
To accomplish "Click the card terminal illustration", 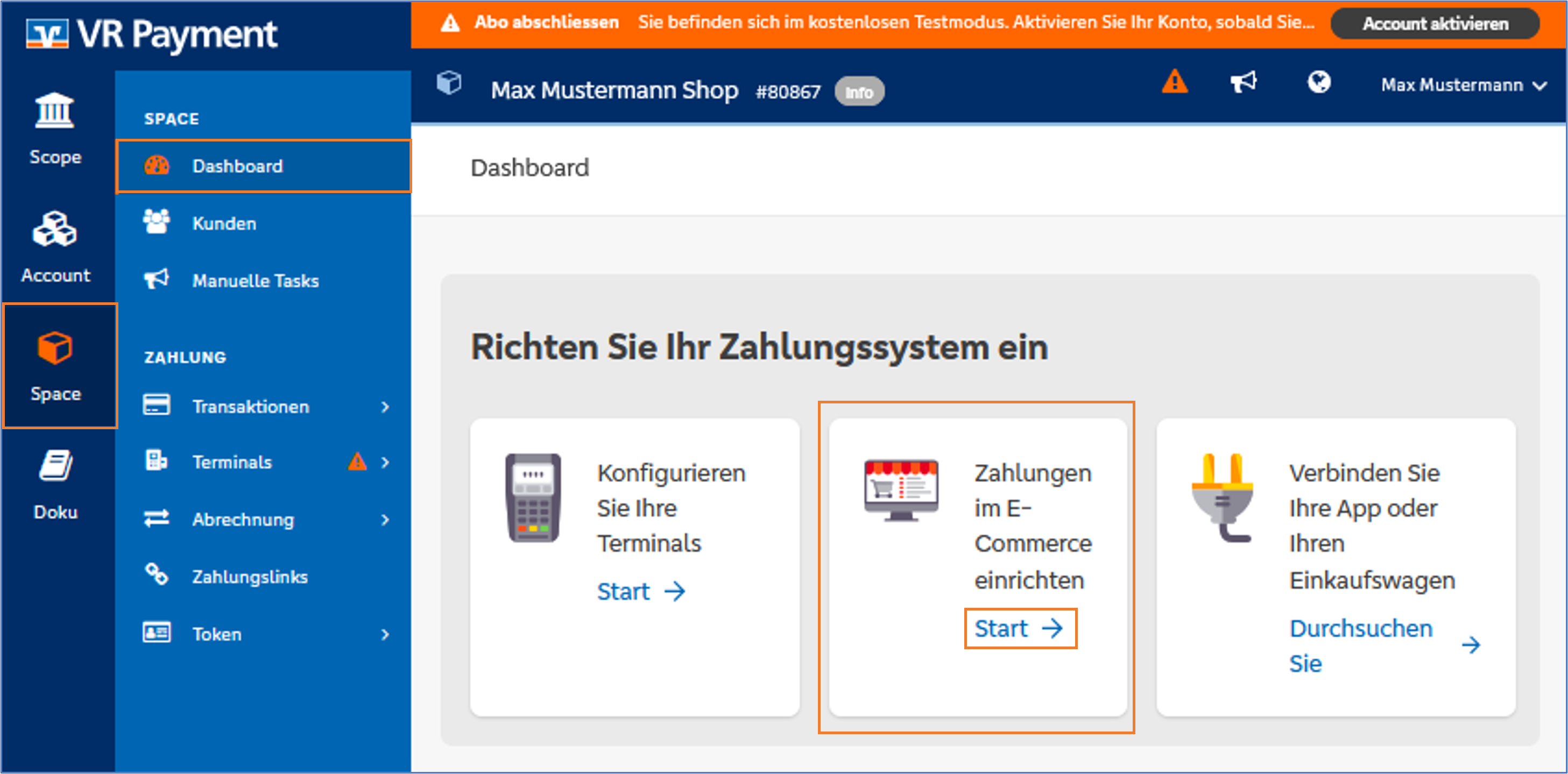I will 533,498.
